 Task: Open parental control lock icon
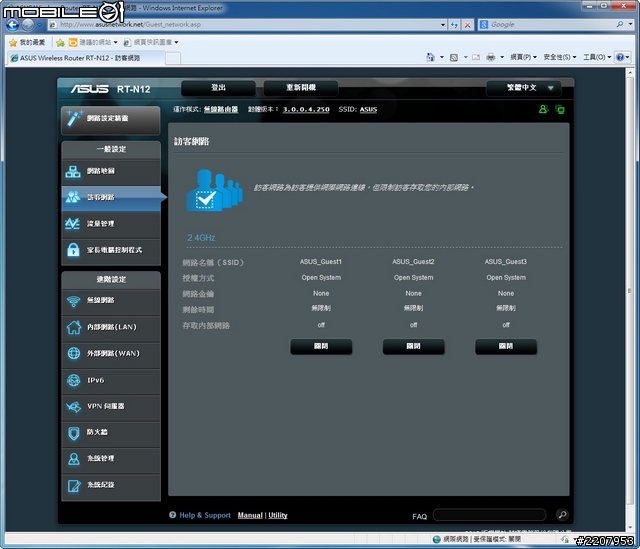(73, 250)
